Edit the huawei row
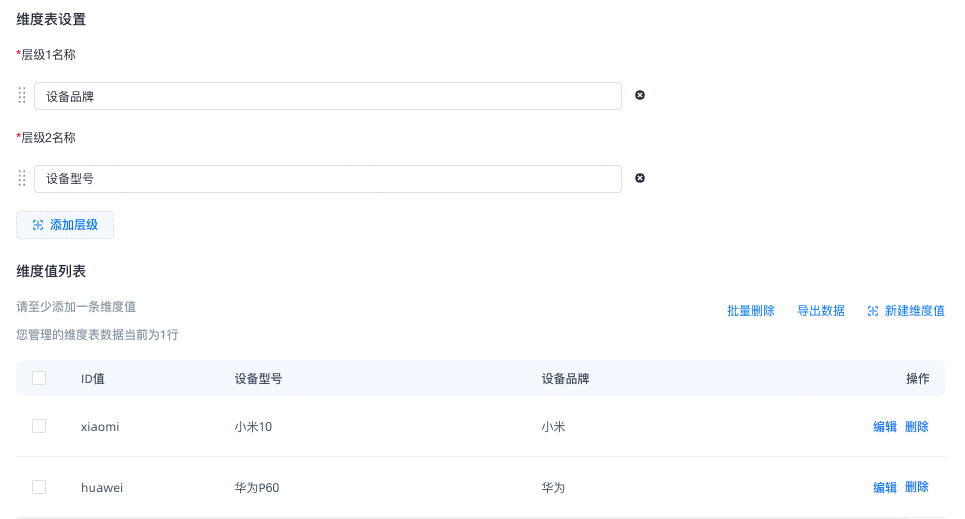 pos(885,488)
